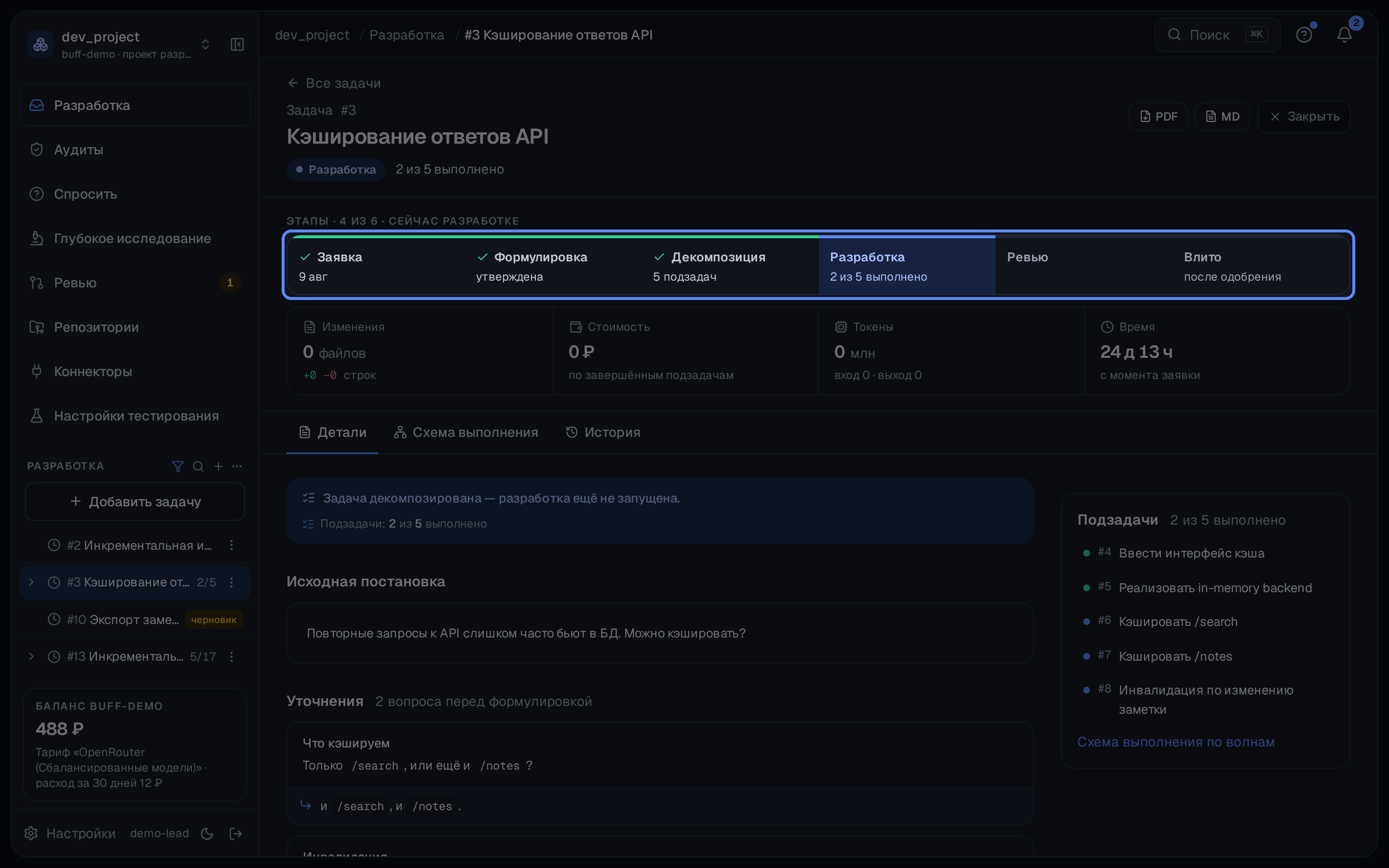Click the Добавить задачу button
The width and height of the screenshot is (1389, 868).
[135, 501]
